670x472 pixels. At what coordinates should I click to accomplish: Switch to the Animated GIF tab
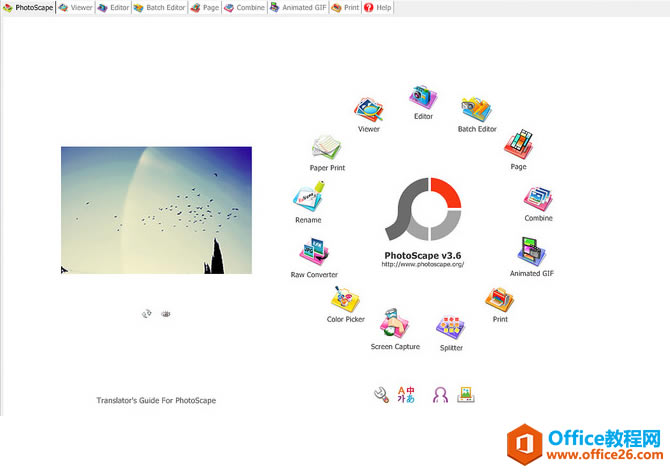click(x=298, y=8)
